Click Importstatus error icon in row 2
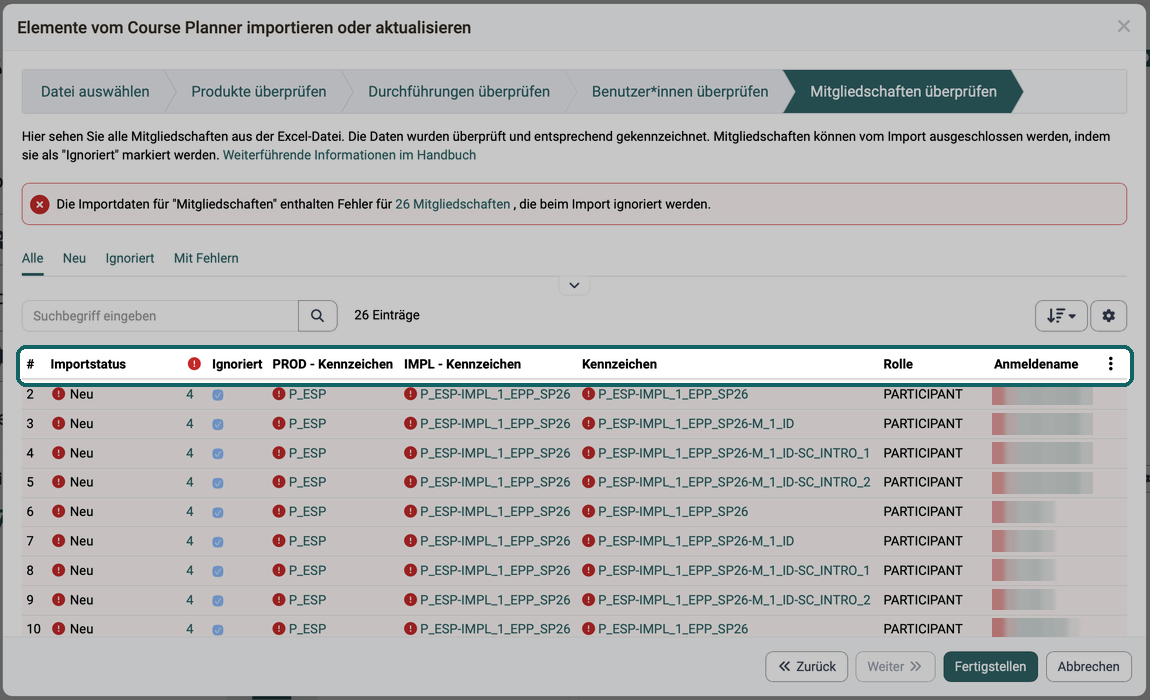The height and width of the screenshot is (700, 1150). click(x=59, y=394)
